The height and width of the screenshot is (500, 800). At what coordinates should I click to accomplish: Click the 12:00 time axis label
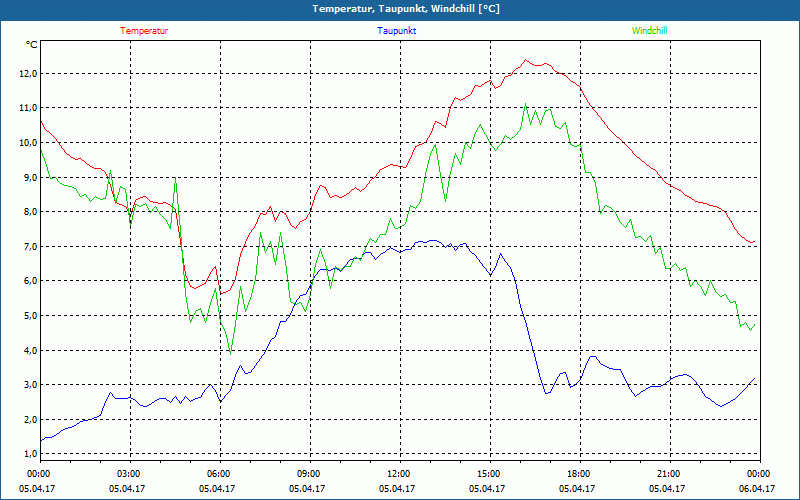click(x=399, y=474)
